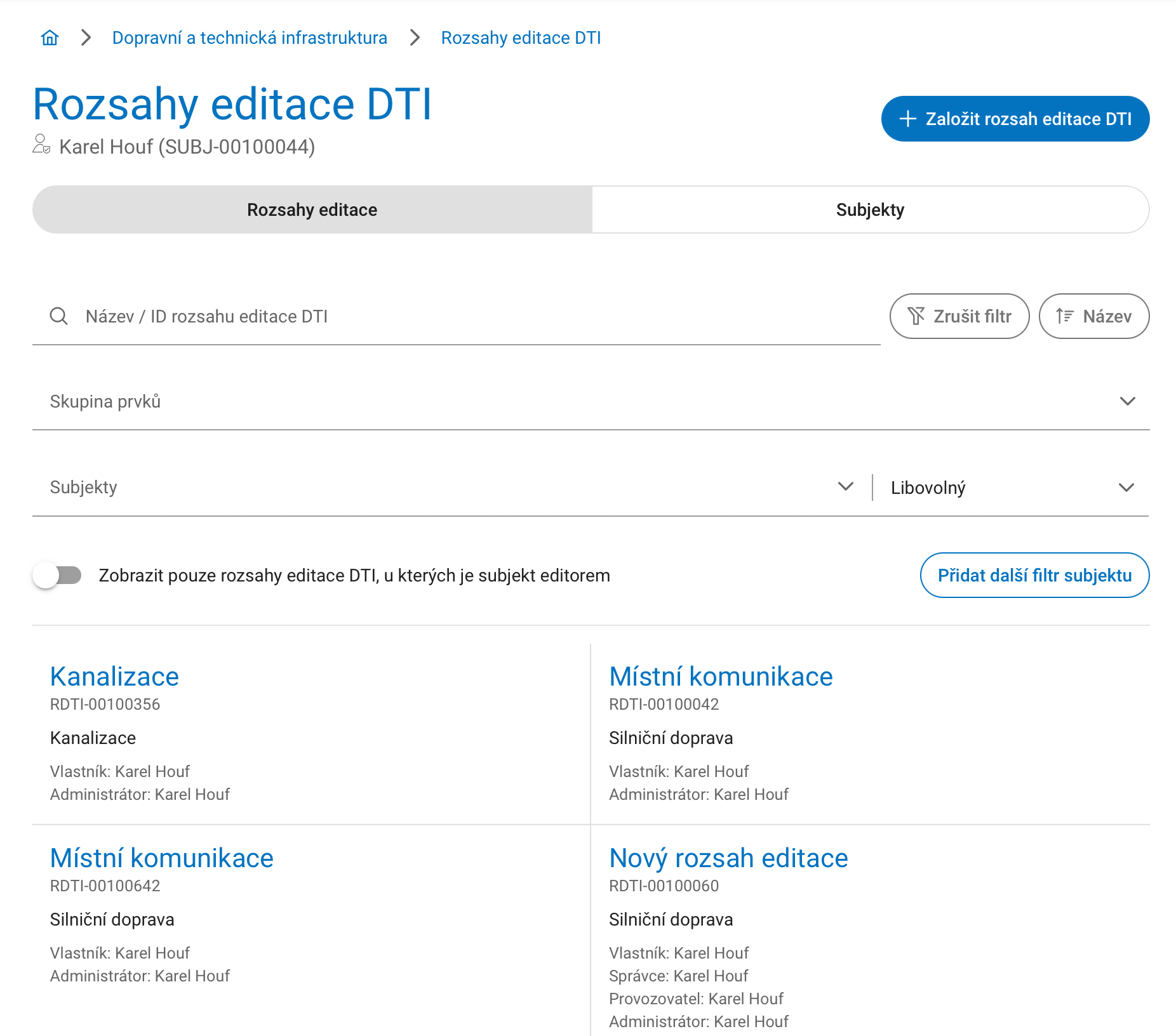
Task: Click the search magnifier icon
Action: tap(59, 316)
